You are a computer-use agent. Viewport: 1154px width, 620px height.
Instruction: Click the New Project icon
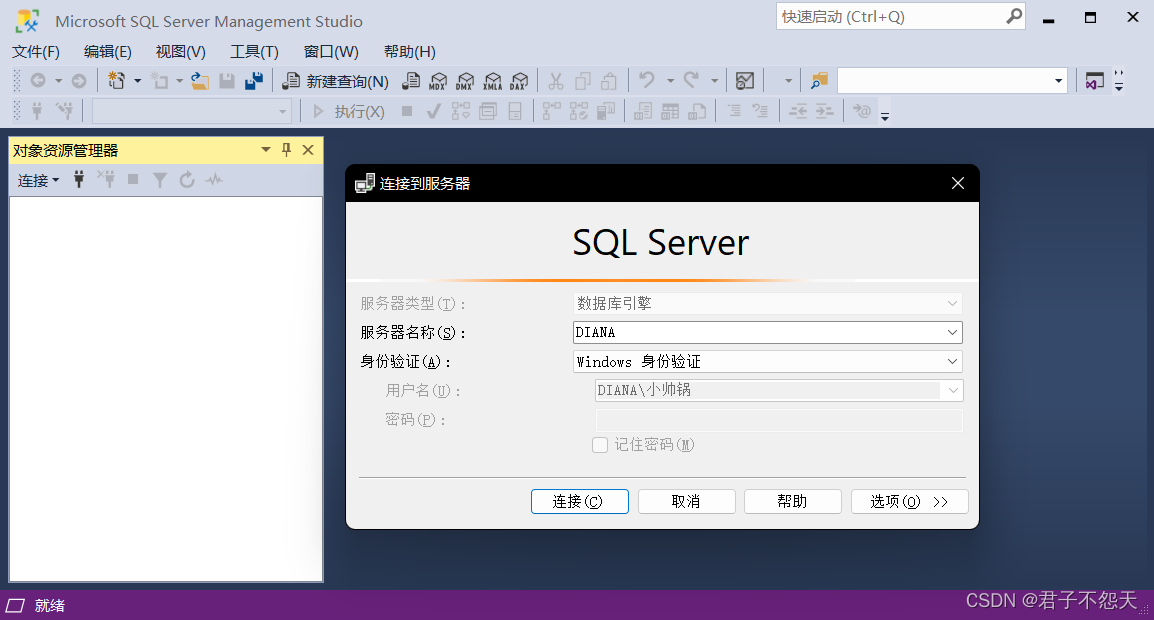pos(116,80)
